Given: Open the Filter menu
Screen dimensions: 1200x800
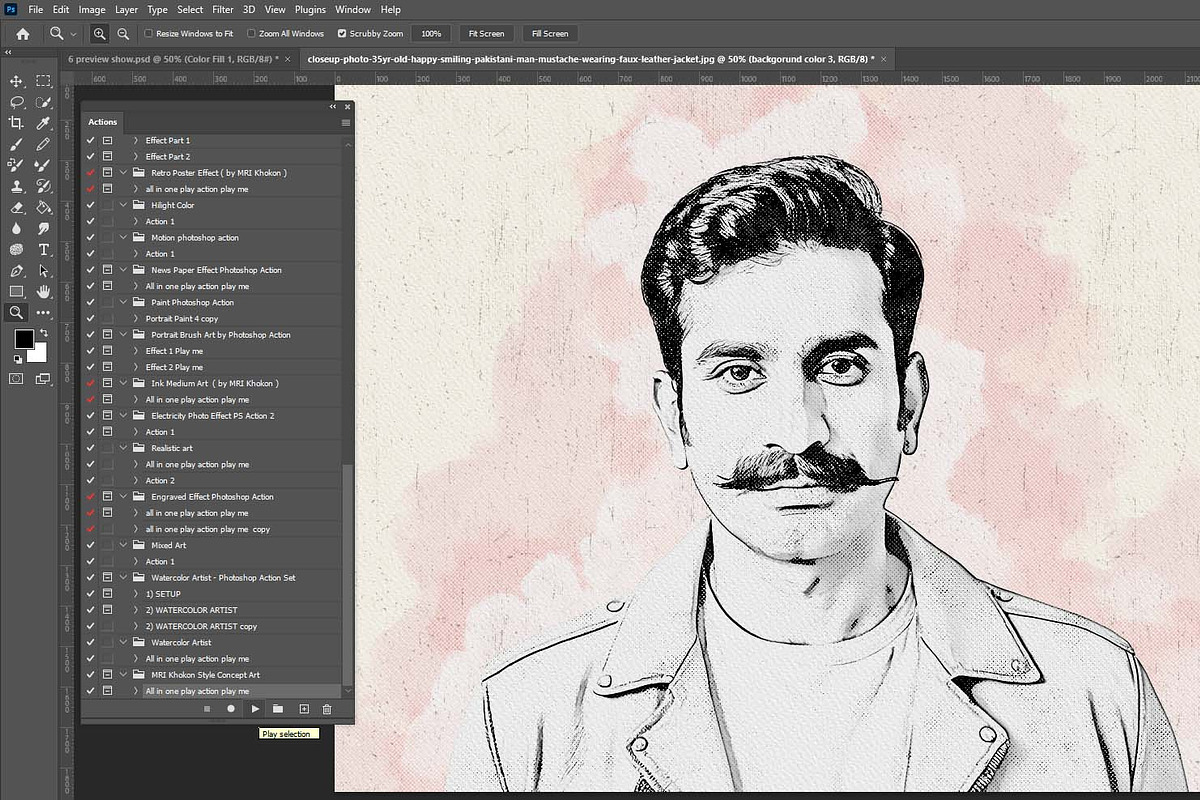Looking at the screenshot, I should pos(222,9).
